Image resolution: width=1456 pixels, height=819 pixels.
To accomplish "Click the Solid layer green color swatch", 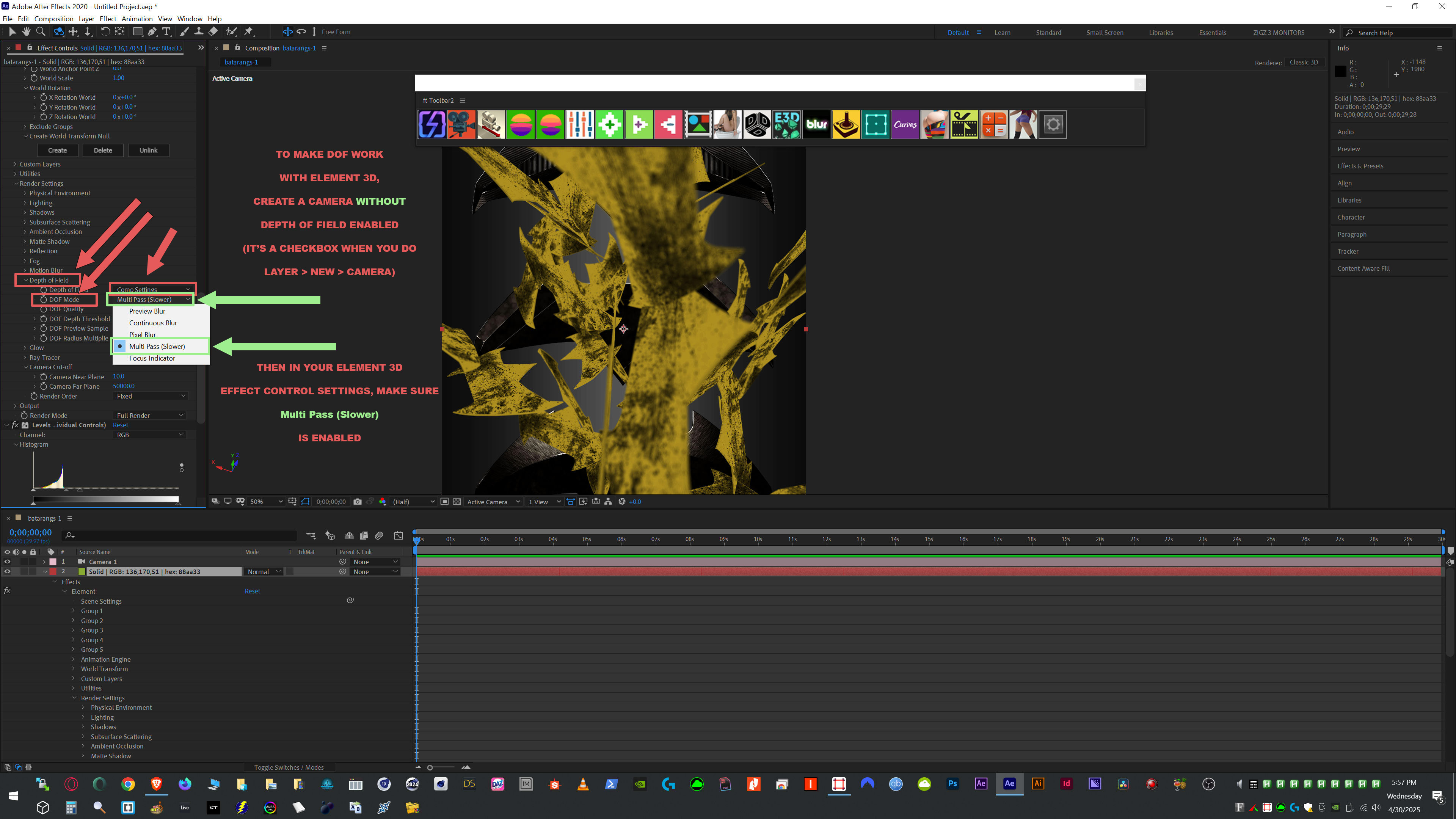I will point(82,571).
